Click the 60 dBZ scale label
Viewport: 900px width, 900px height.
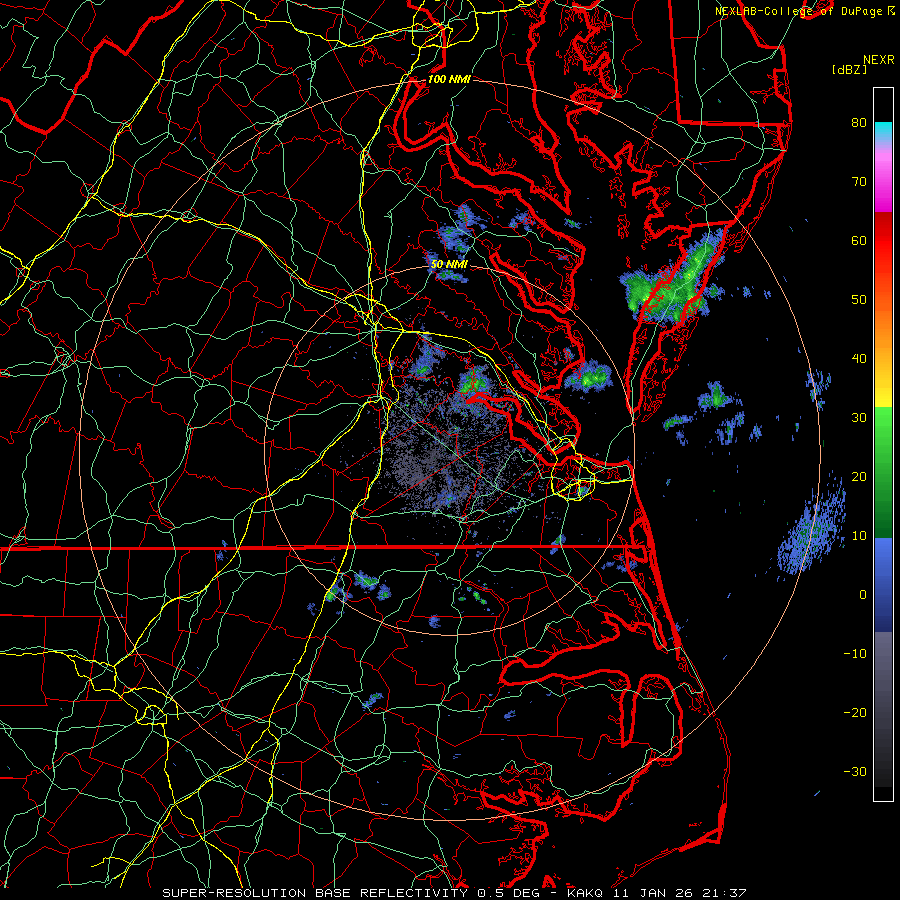pos(859,240)
